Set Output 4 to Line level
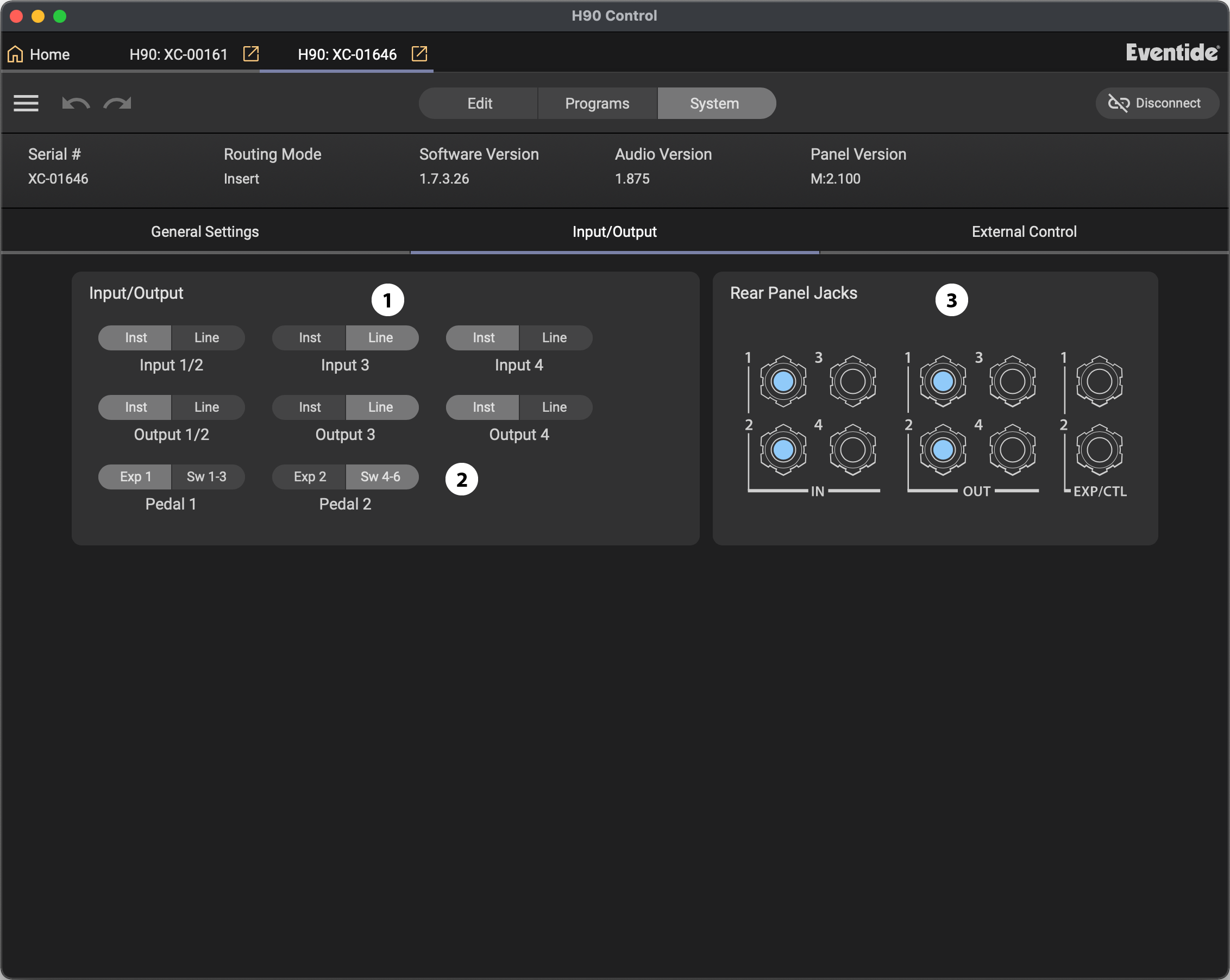The height and width of the screenshot is (980, 1230). pyautogui.click(x=555, y=407)
